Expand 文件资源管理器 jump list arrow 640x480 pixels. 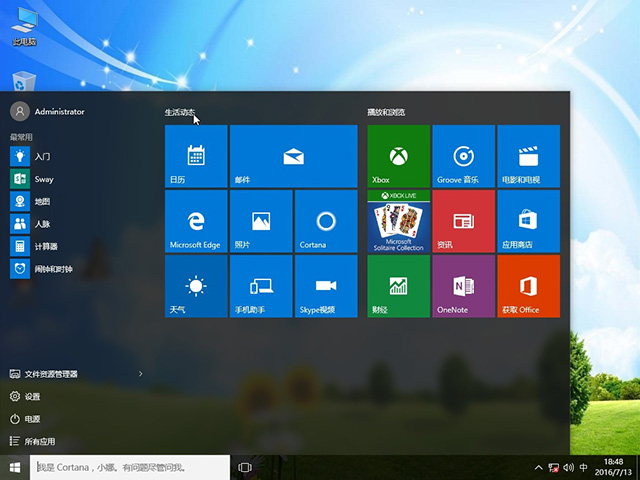click(x=140, y=374)
